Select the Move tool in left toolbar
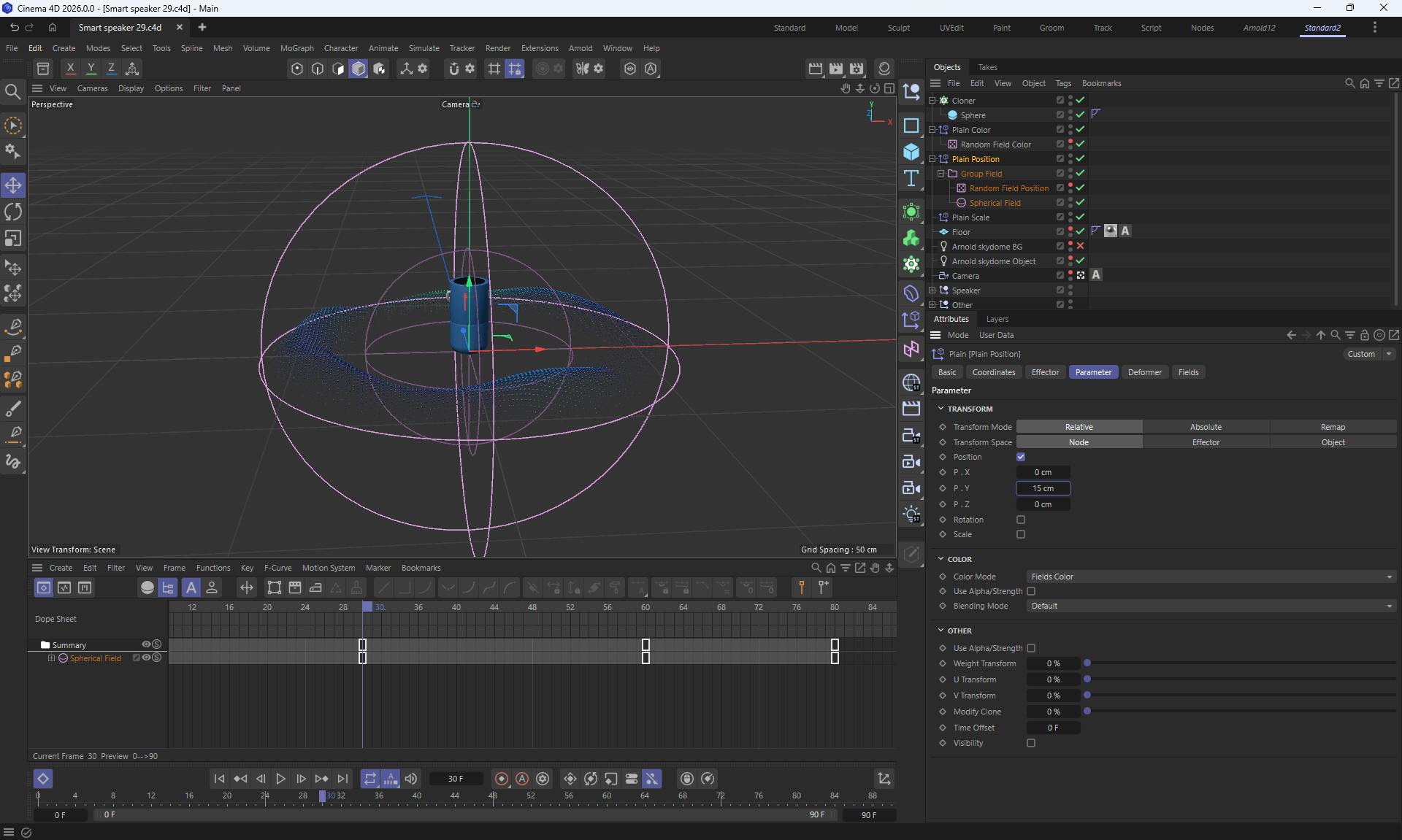 [13, 185]
